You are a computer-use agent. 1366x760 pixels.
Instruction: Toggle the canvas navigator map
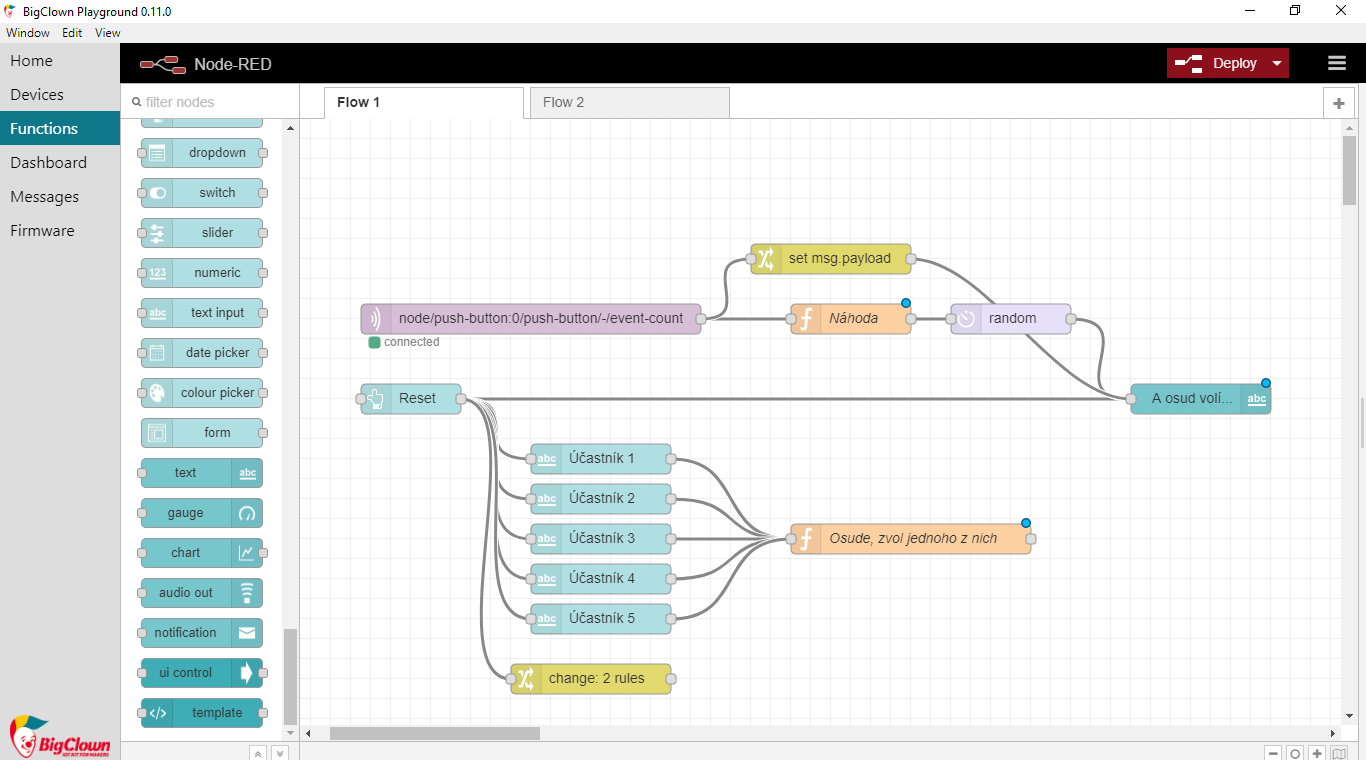(x=1339, y=754)
